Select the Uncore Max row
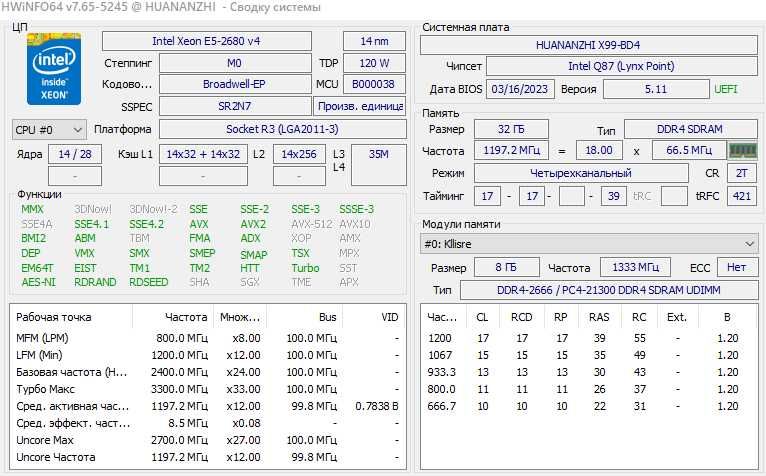 pos(208,440)
